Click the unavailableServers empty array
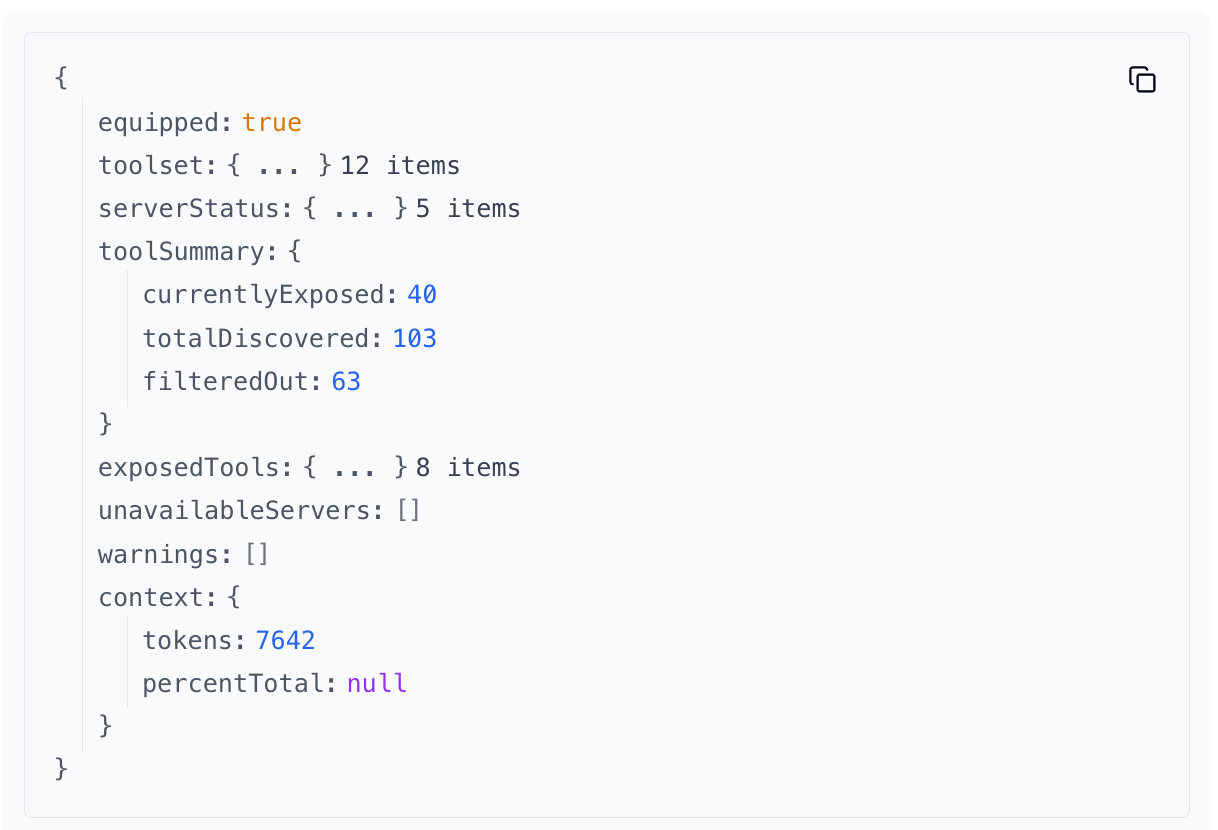Viewport: 1218px width, 830px height. (x=409, y=510)
